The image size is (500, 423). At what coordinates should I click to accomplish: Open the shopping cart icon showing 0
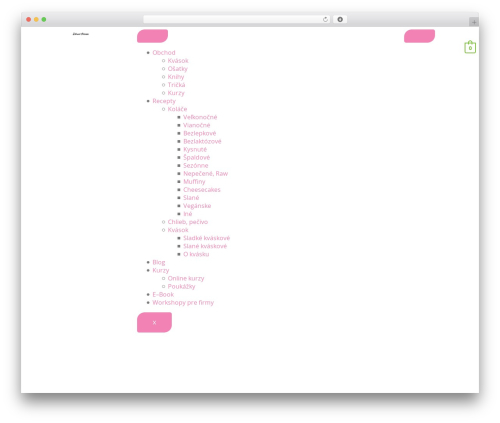point(470,47)
